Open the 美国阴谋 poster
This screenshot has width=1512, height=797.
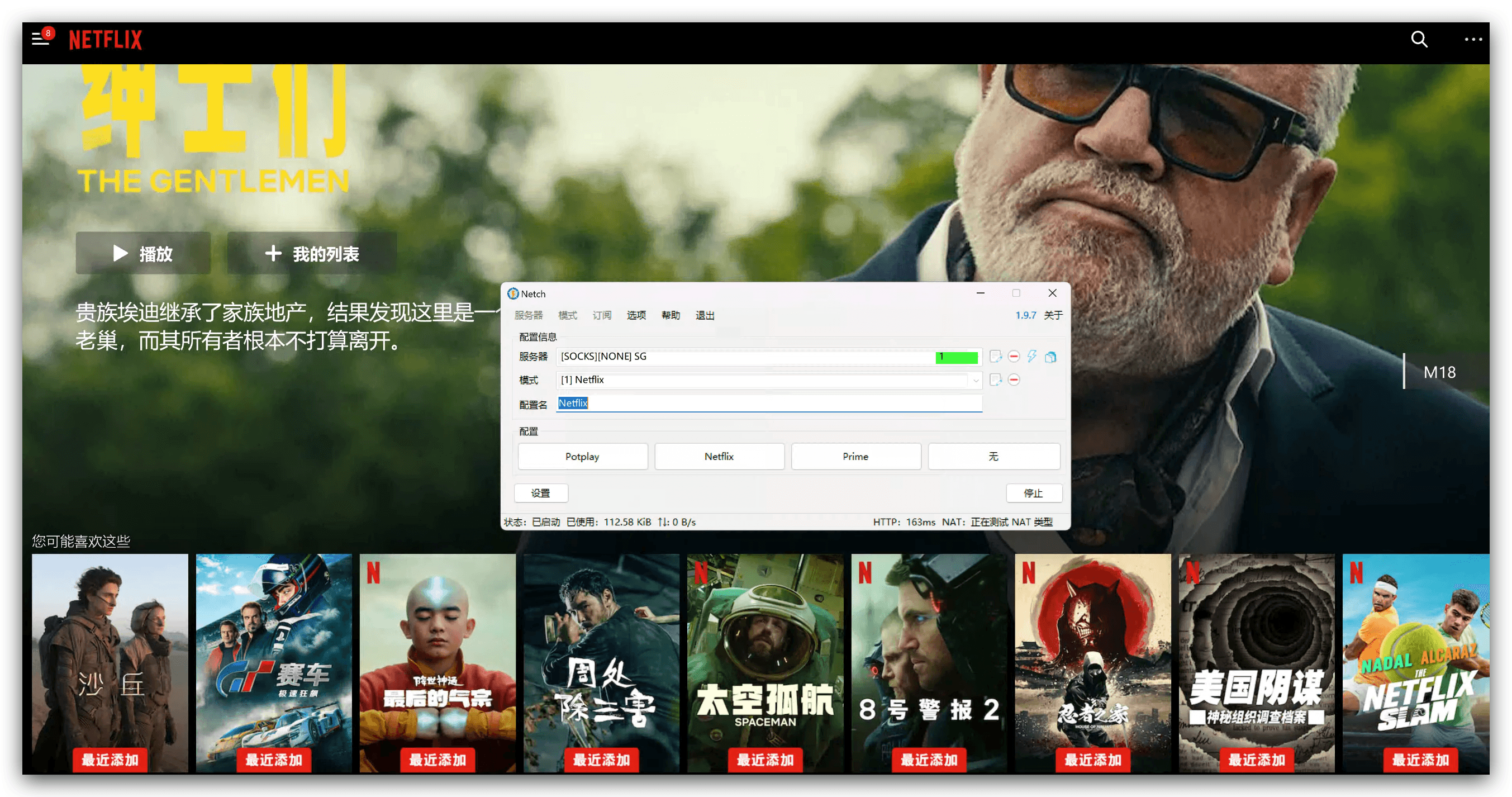tap(1257, 663)
